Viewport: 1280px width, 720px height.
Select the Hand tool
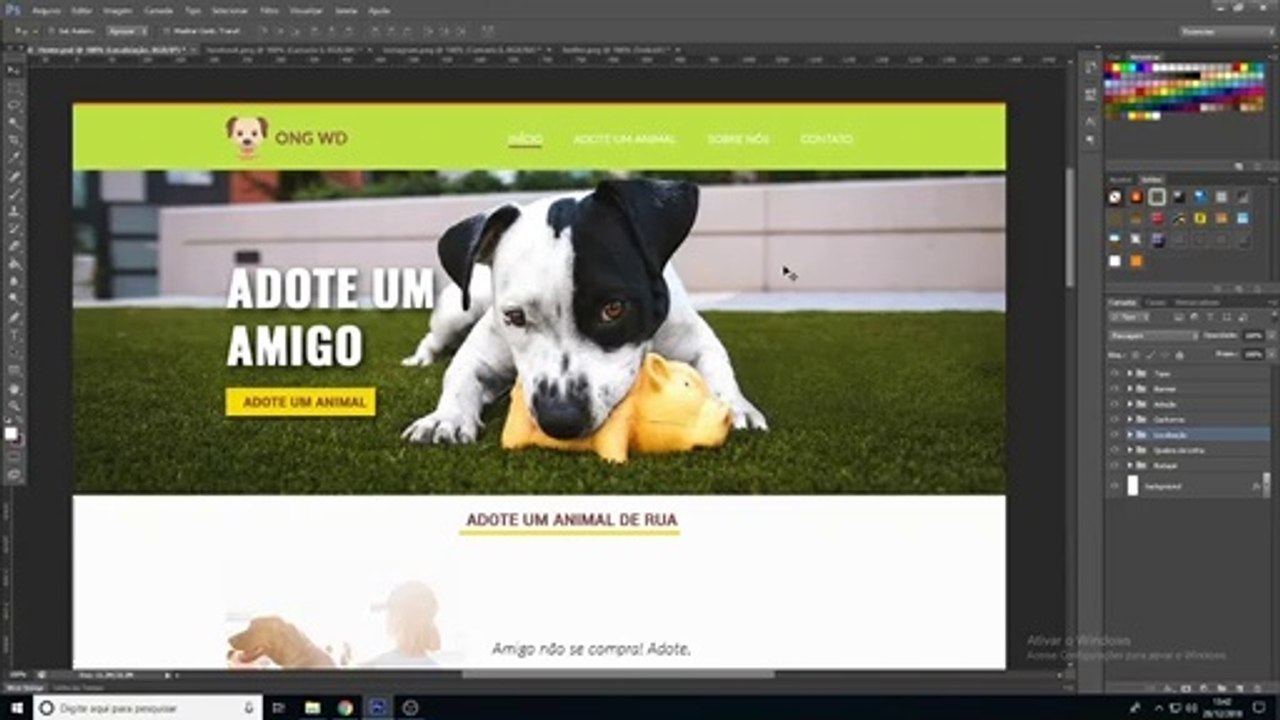[x=14, y=387]
